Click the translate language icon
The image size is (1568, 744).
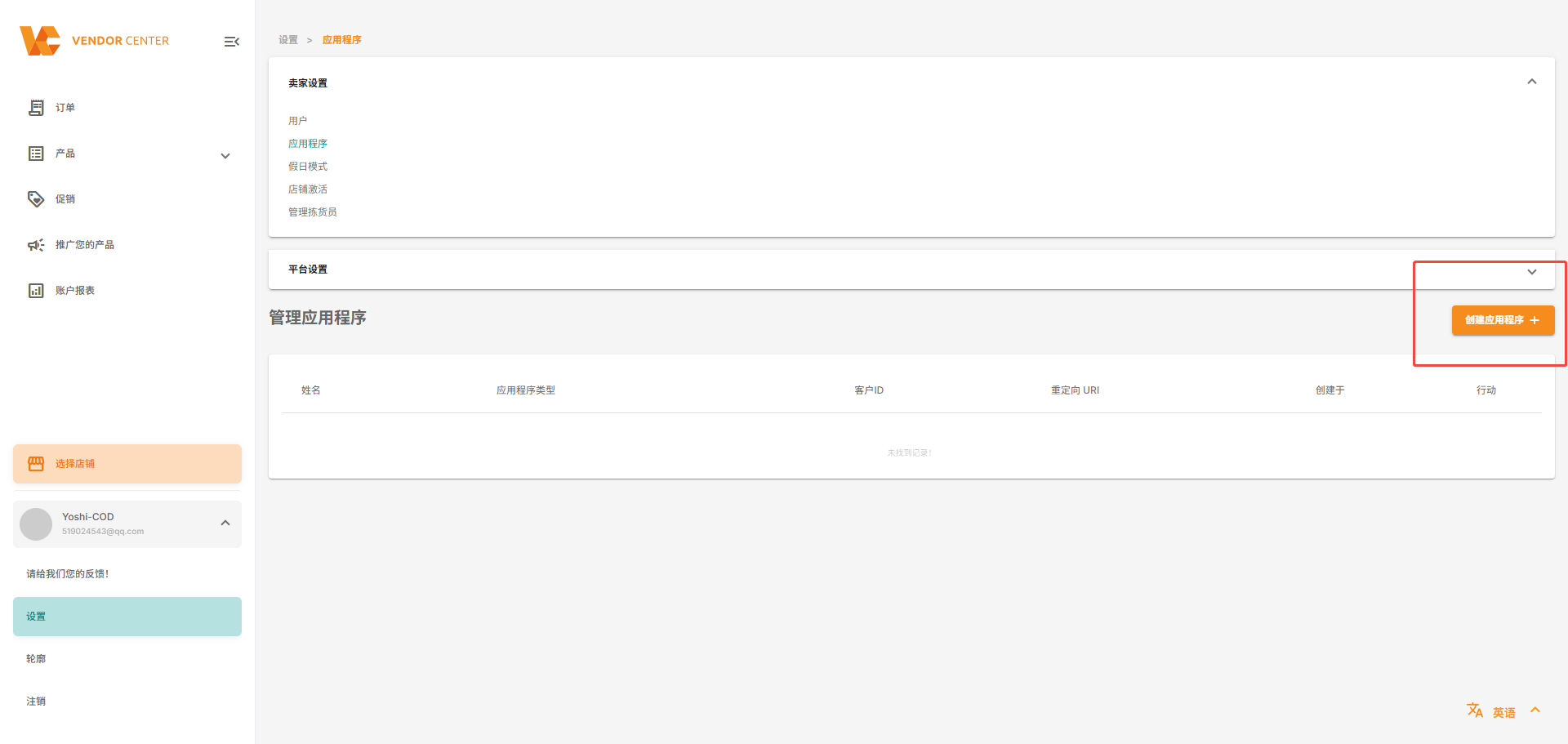click(x=1474, y=711)
